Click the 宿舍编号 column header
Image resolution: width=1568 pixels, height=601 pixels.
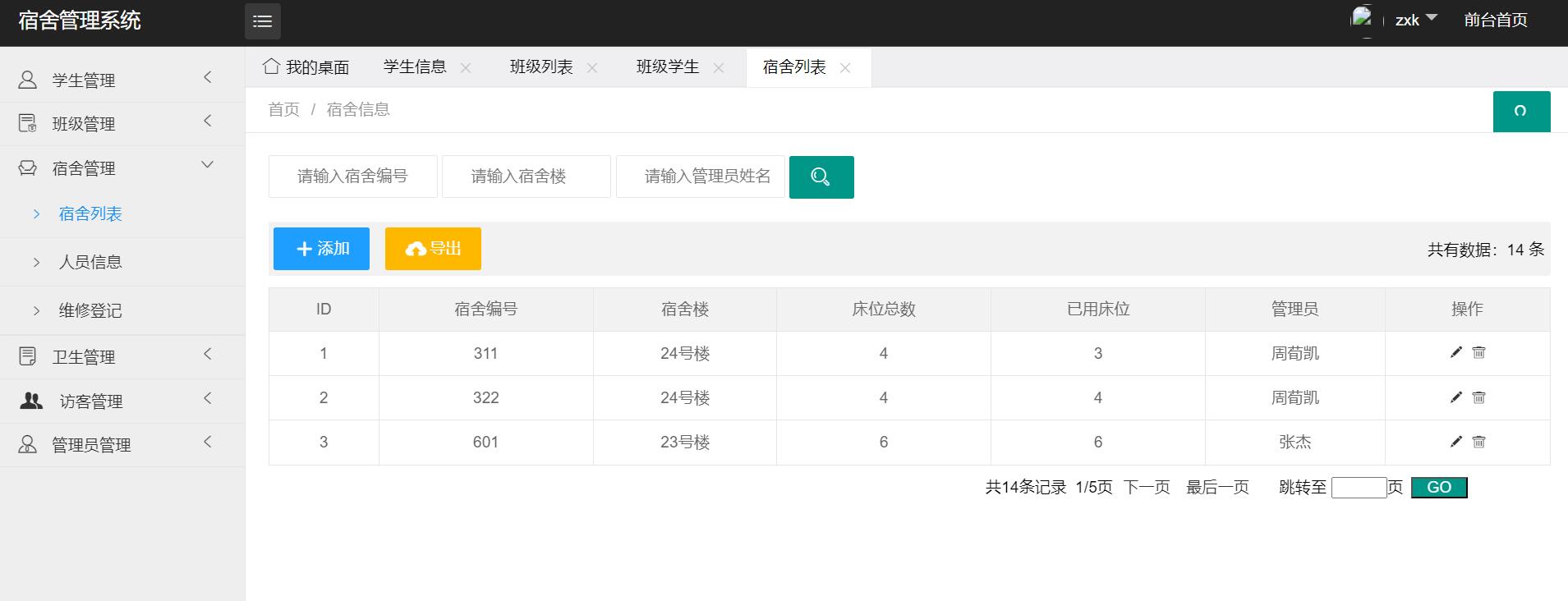point(486,310)
